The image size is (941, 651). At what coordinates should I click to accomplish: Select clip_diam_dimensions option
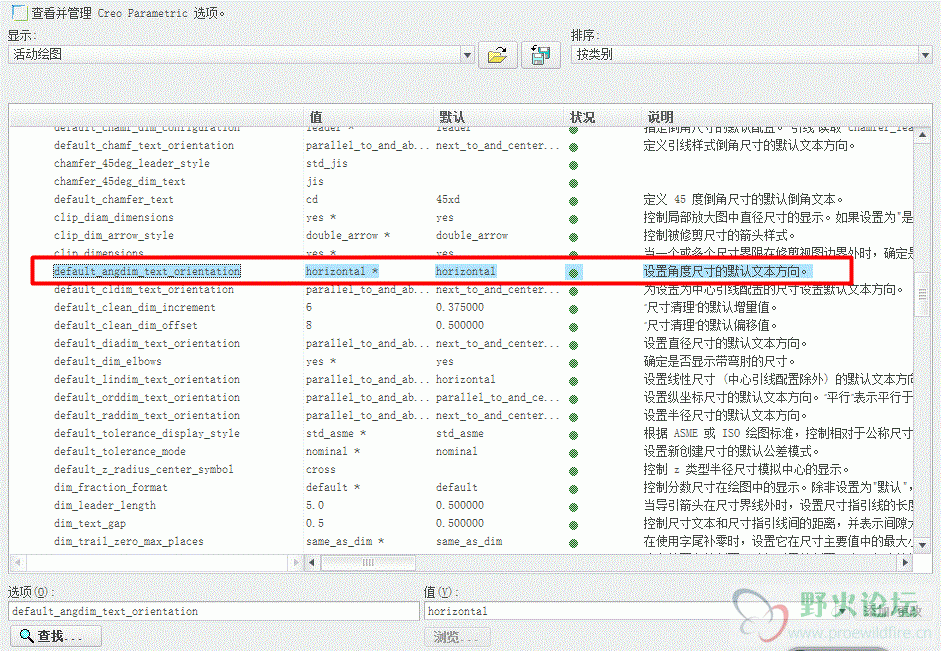(113, 217)
